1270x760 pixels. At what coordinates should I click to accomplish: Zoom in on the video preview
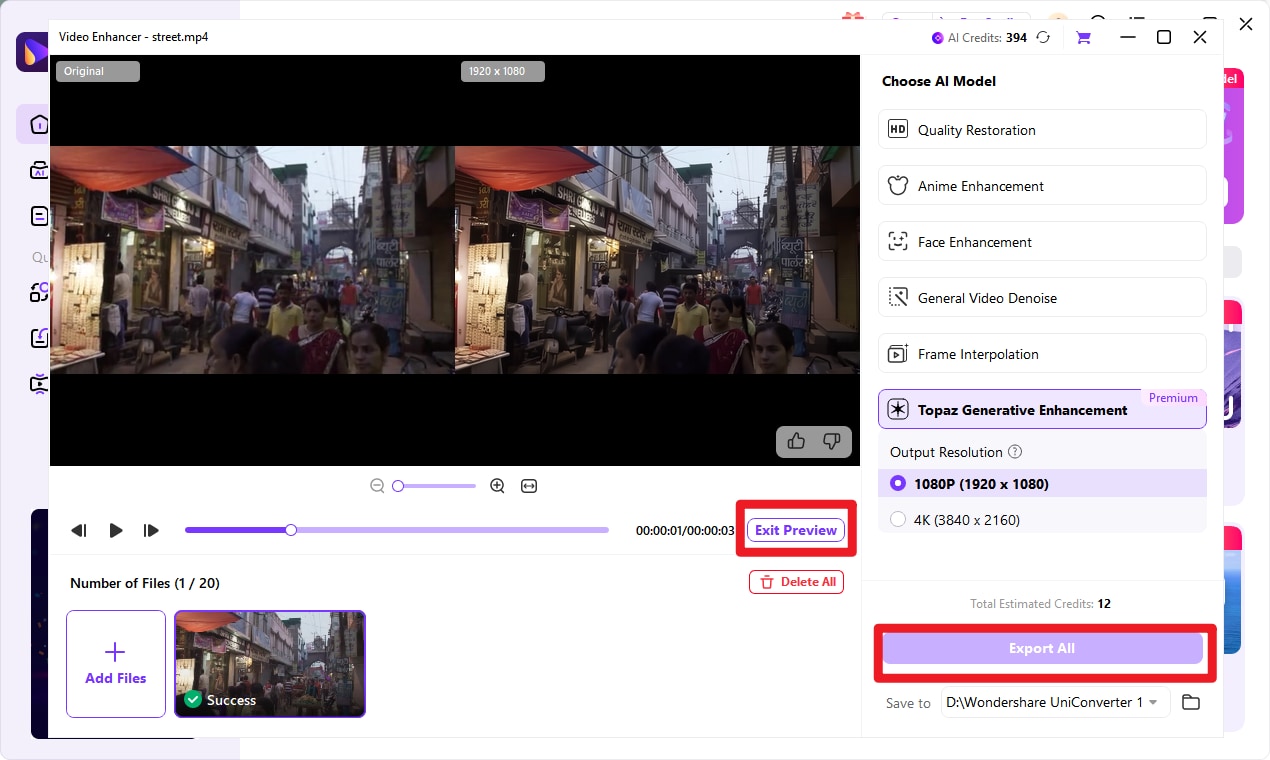pos(497,485)
